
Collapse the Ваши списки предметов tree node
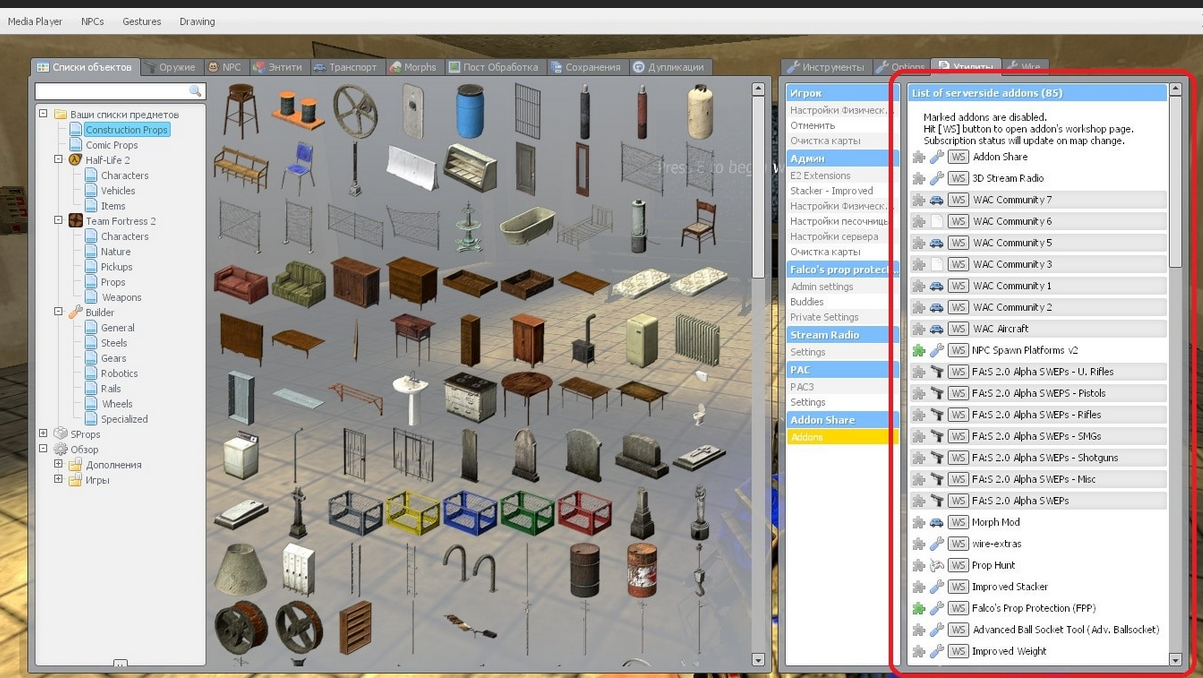coord(44,114)
